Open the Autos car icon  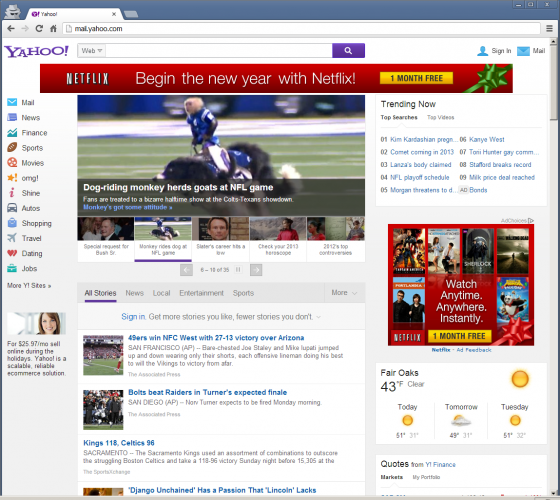(12, 208)
